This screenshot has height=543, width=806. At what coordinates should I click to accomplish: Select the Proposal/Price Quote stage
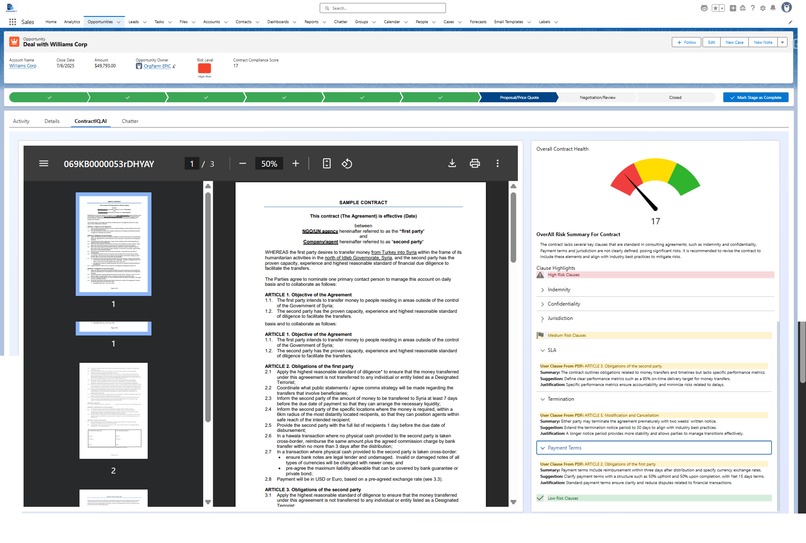point(519,97)
